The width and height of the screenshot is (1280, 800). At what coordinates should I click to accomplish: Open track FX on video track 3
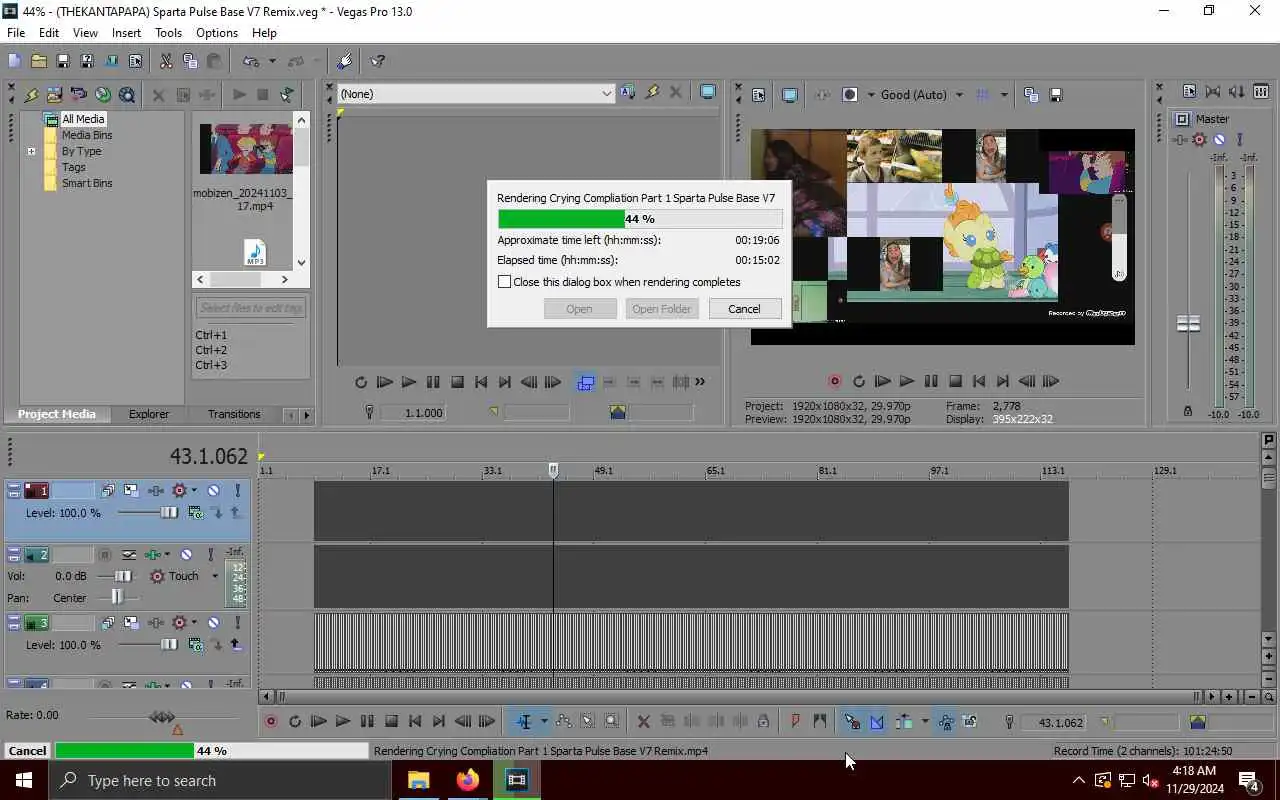tap(155, 623)
